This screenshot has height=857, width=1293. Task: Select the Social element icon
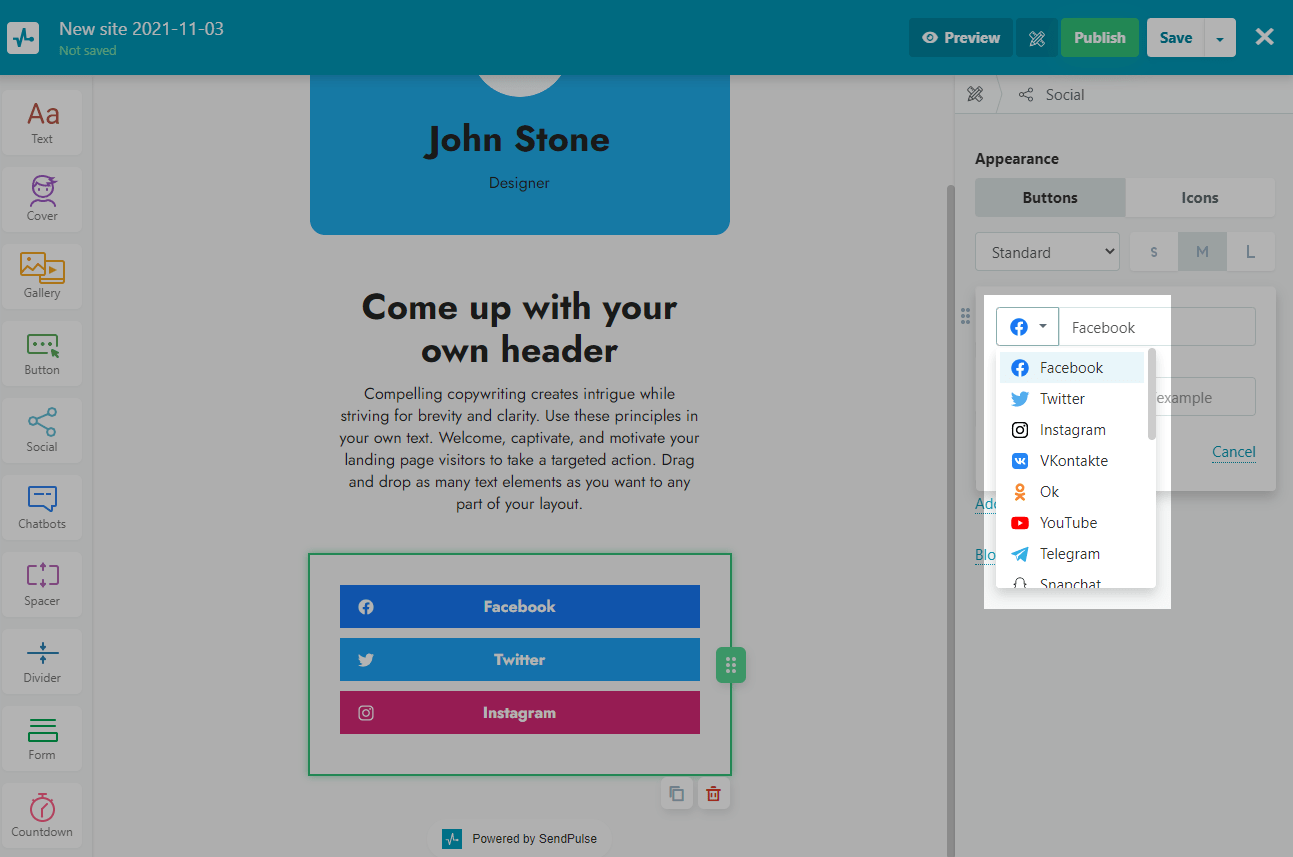(42, 430)
